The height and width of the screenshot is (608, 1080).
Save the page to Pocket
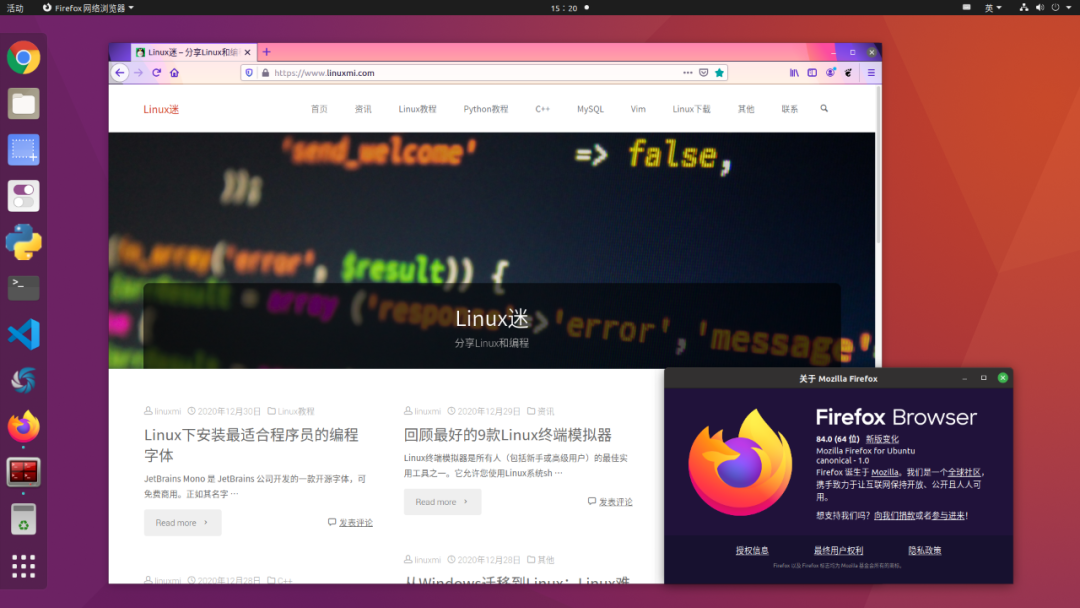click(x=703, y=72)
